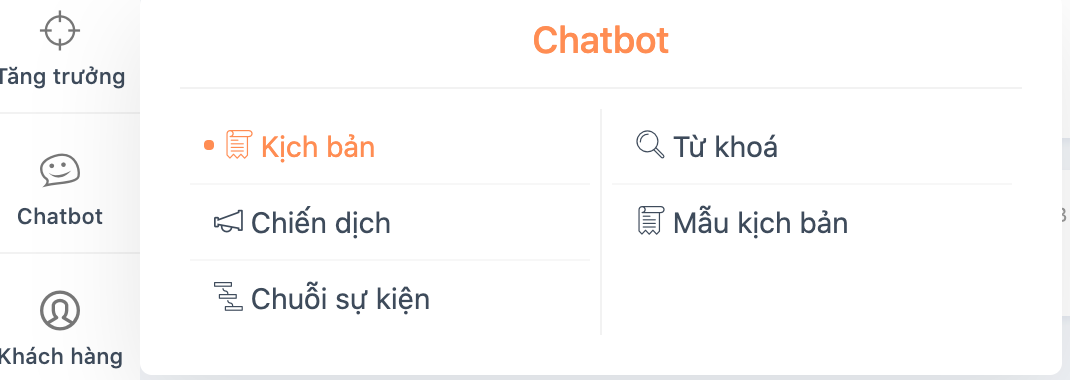The height and width of the screenshot is (380, 1070).
Task: Click the orange bullet dot before Kịch bản
Action: tap(209, 145)
